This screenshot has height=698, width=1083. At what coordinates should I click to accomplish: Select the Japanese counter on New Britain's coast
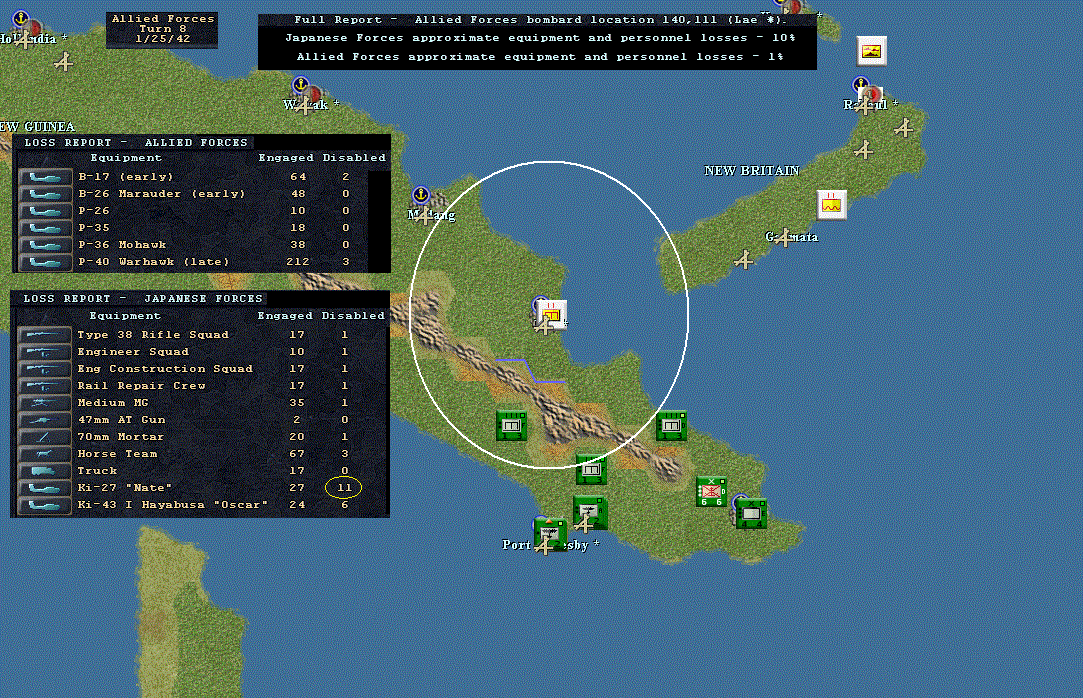pos(832,205)
